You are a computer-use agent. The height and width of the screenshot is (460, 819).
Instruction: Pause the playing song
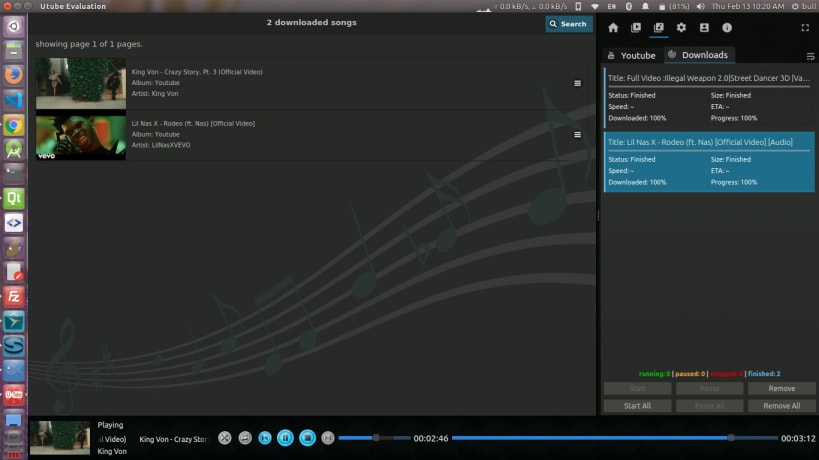[x=285, y=438]
